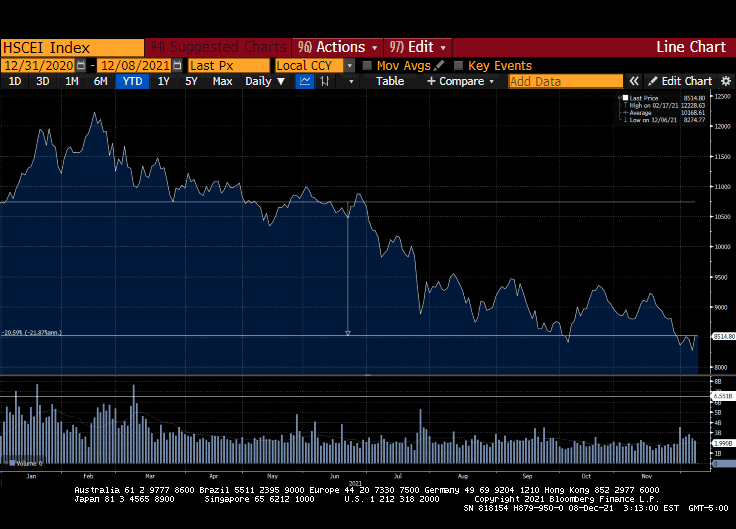Select the 3D range tab
The width and height of the screenshot is (736, 529).
point(43,81)
